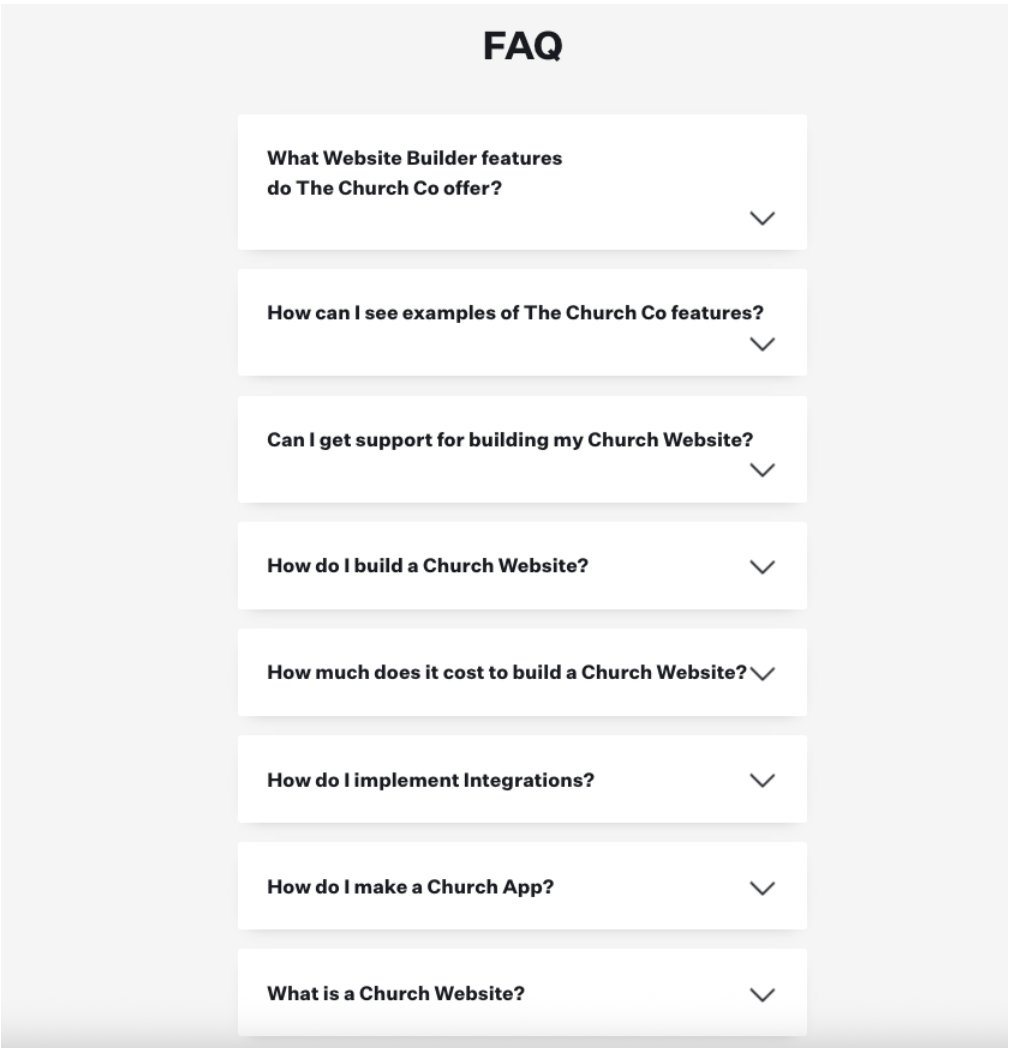The width and height of the screenshot is (1010, 1051).
Task: Click chevron under examples of features question
Action: coord(762,344)
